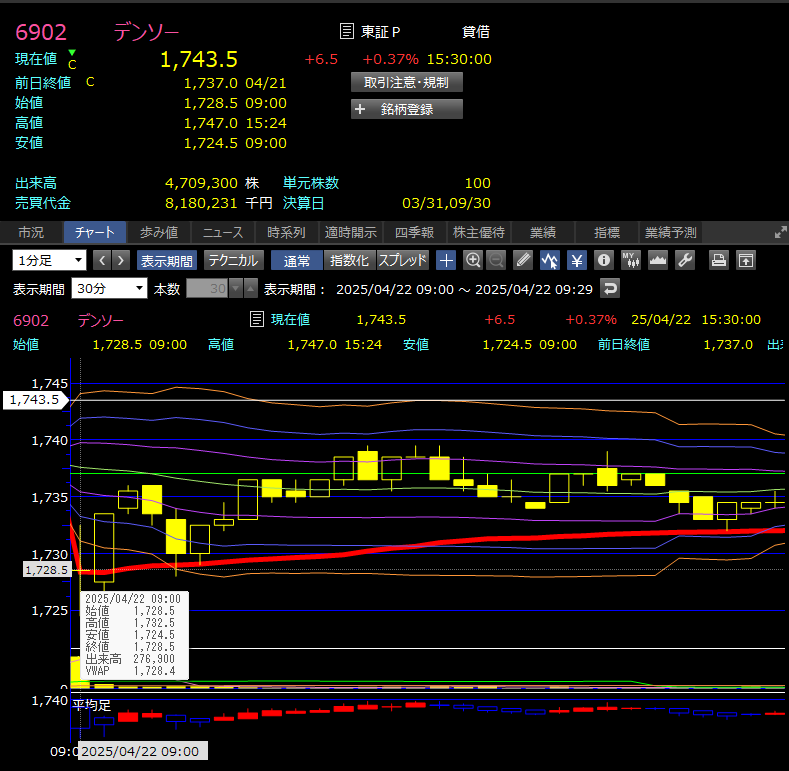Click the 決算日 value 03/31,09/30
The height and width of the screenshot is (771, 789).
[x=446, y=203]
